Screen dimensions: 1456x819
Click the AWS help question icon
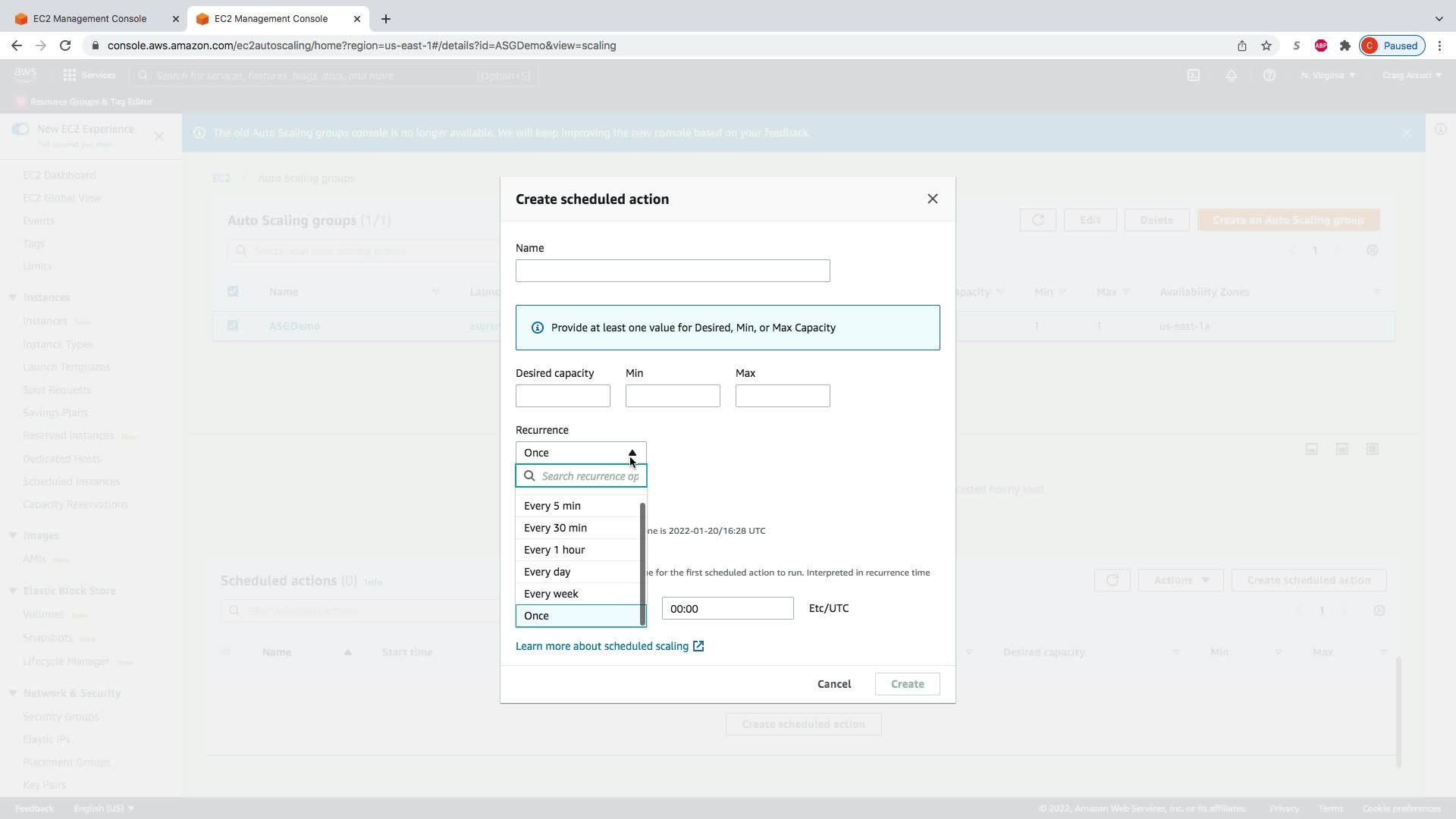point(1269,75)
